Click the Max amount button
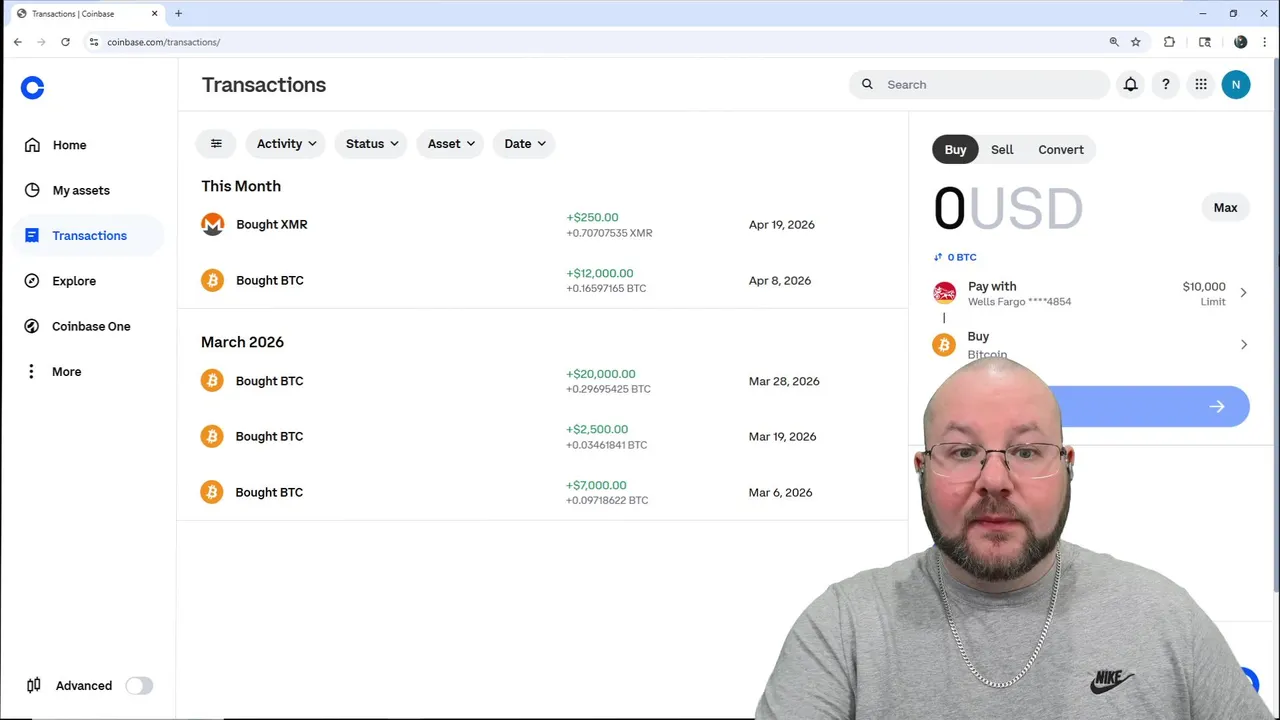The width and height of the screenshot is (1280, 720). tap(1225, 208)
